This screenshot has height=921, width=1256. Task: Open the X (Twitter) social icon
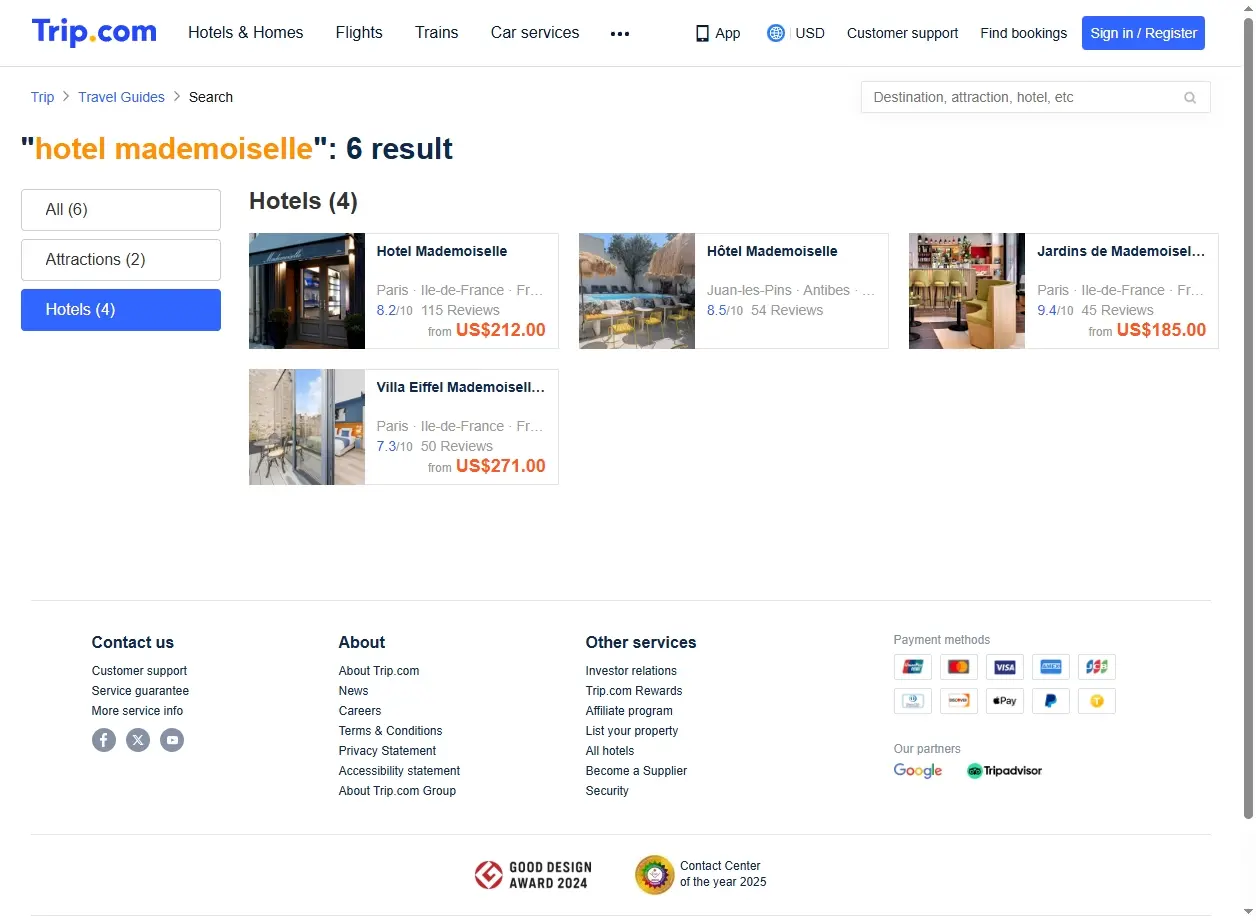(138, 740)
